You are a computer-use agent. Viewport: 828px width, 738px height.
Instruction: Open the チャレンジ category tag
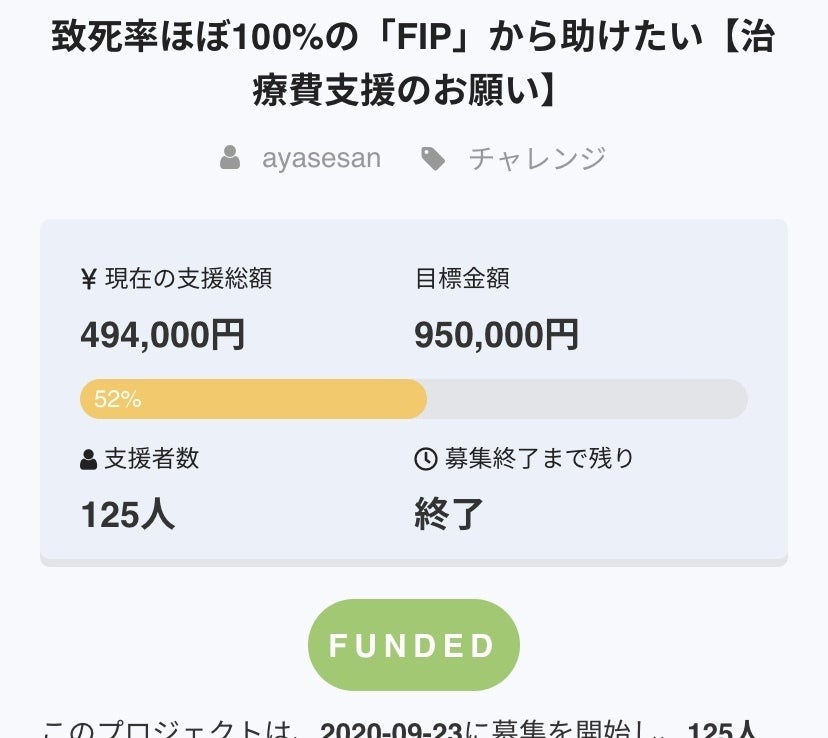[537, 158]
